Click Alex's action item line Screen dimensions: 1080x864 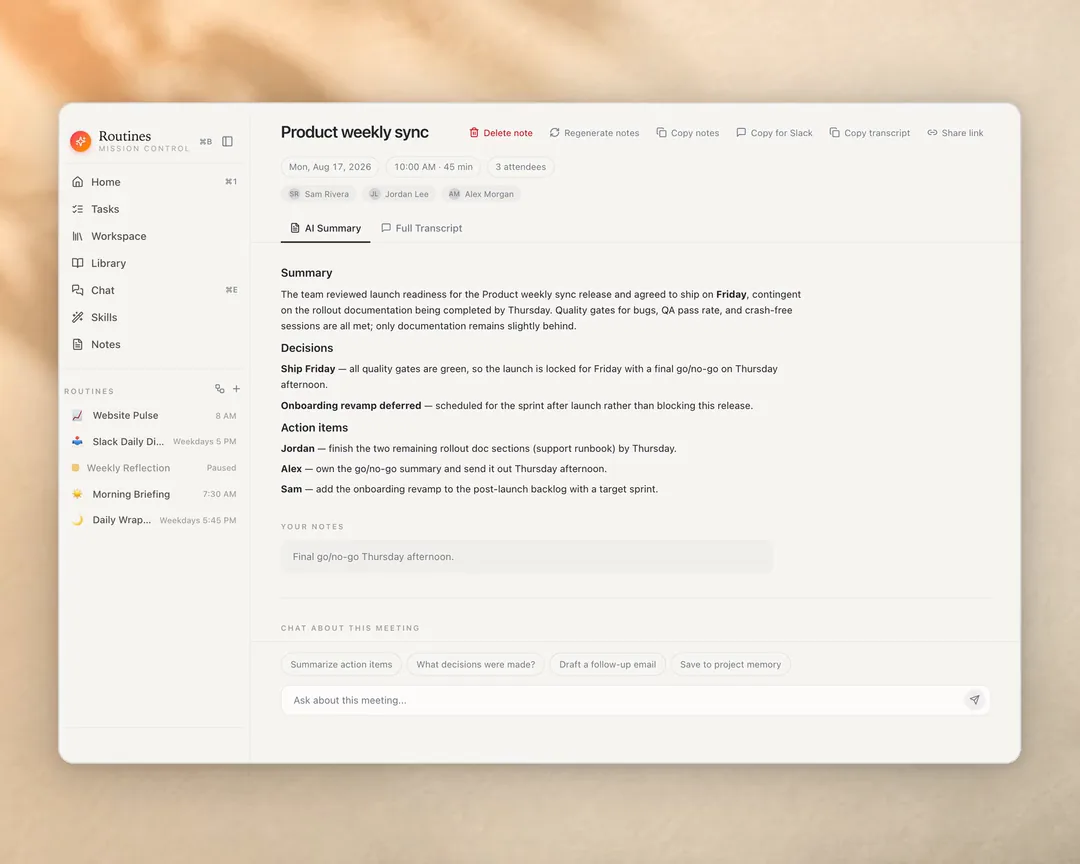tap(444, 469)
